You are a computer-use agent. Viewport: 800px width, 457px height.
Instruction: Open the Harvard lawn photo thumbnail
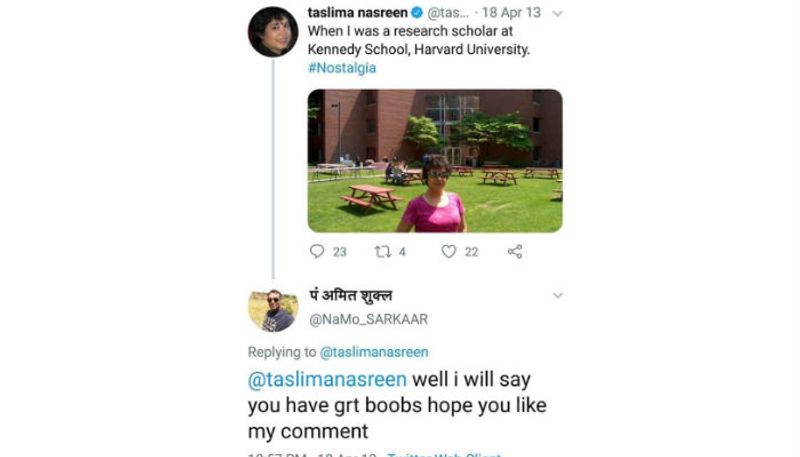click(435, 161)
